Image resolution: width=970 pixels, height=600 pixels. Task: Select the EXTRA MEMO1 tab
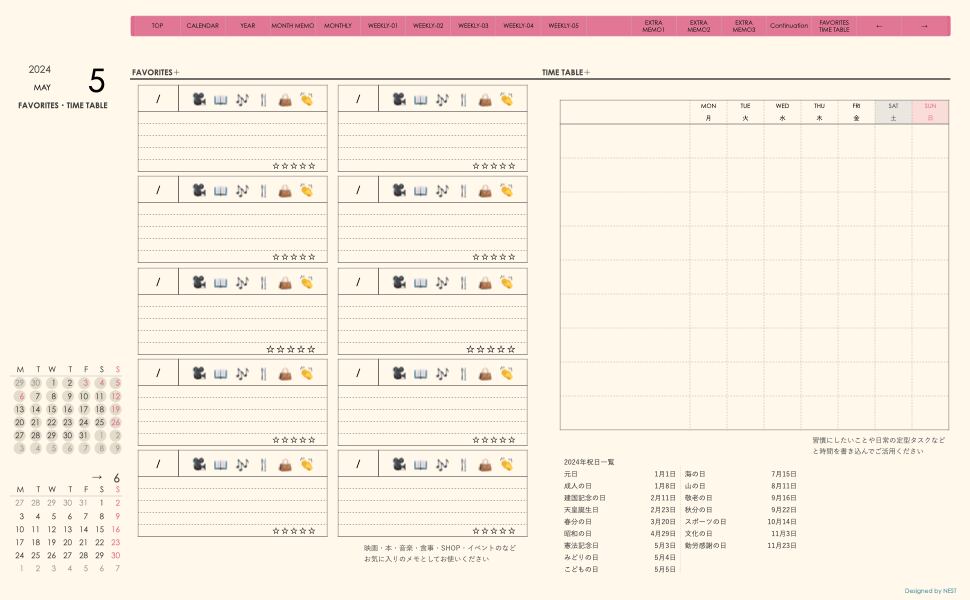(653, 26)
